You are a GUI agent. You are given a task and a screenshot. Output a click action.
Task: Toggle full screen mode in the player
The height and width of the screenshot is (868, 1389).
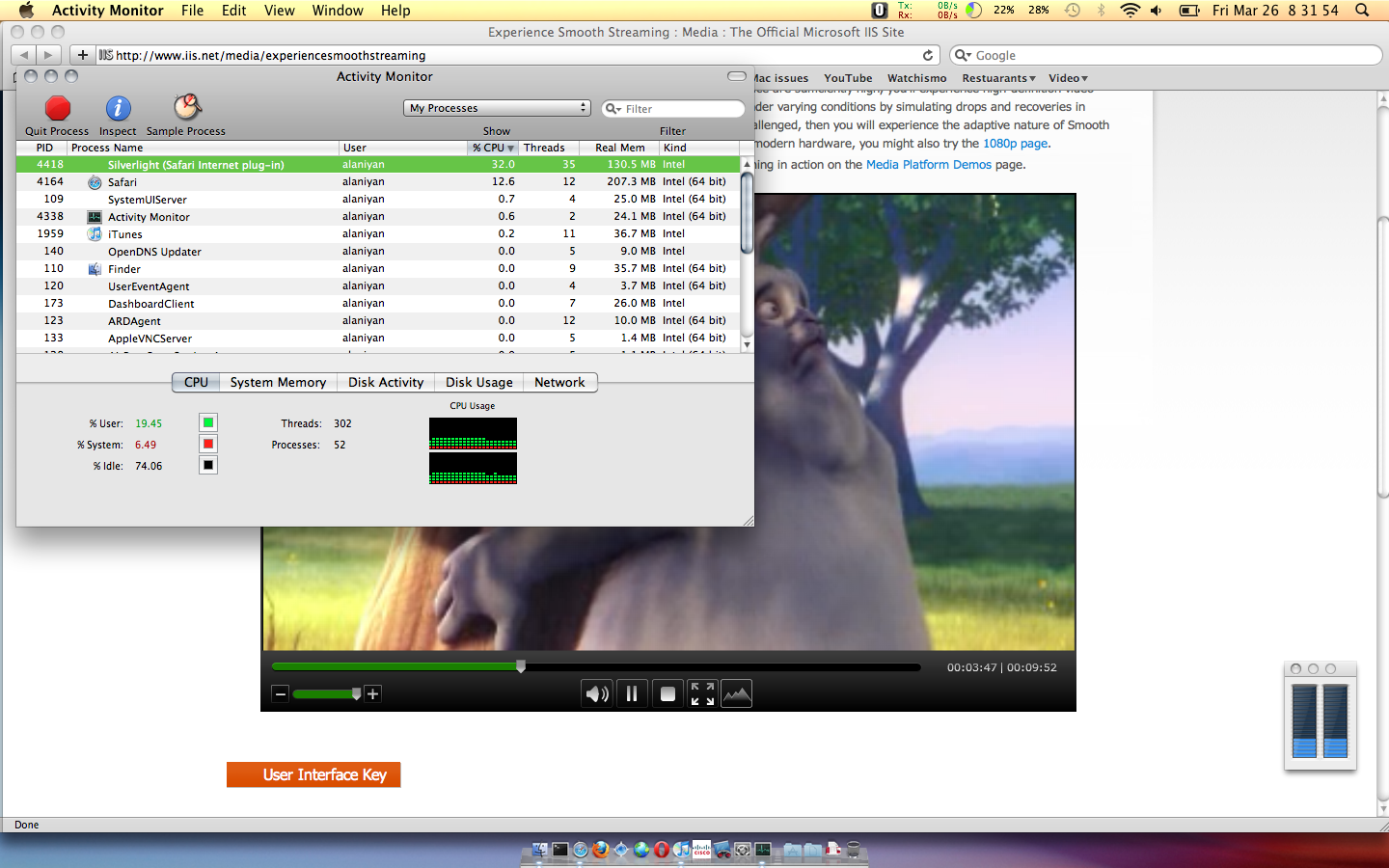click(702, 693)
